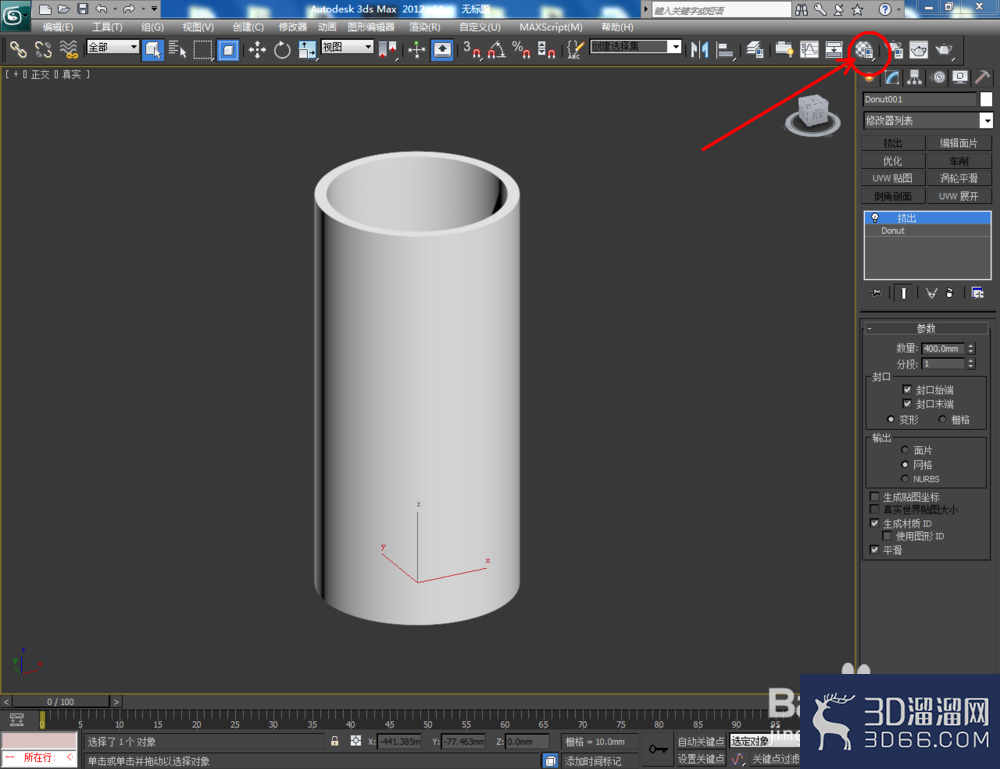This screenshot has height=769, width=1000.
Task: Click the 涡轮平滑 button
Action: point(959,179)
